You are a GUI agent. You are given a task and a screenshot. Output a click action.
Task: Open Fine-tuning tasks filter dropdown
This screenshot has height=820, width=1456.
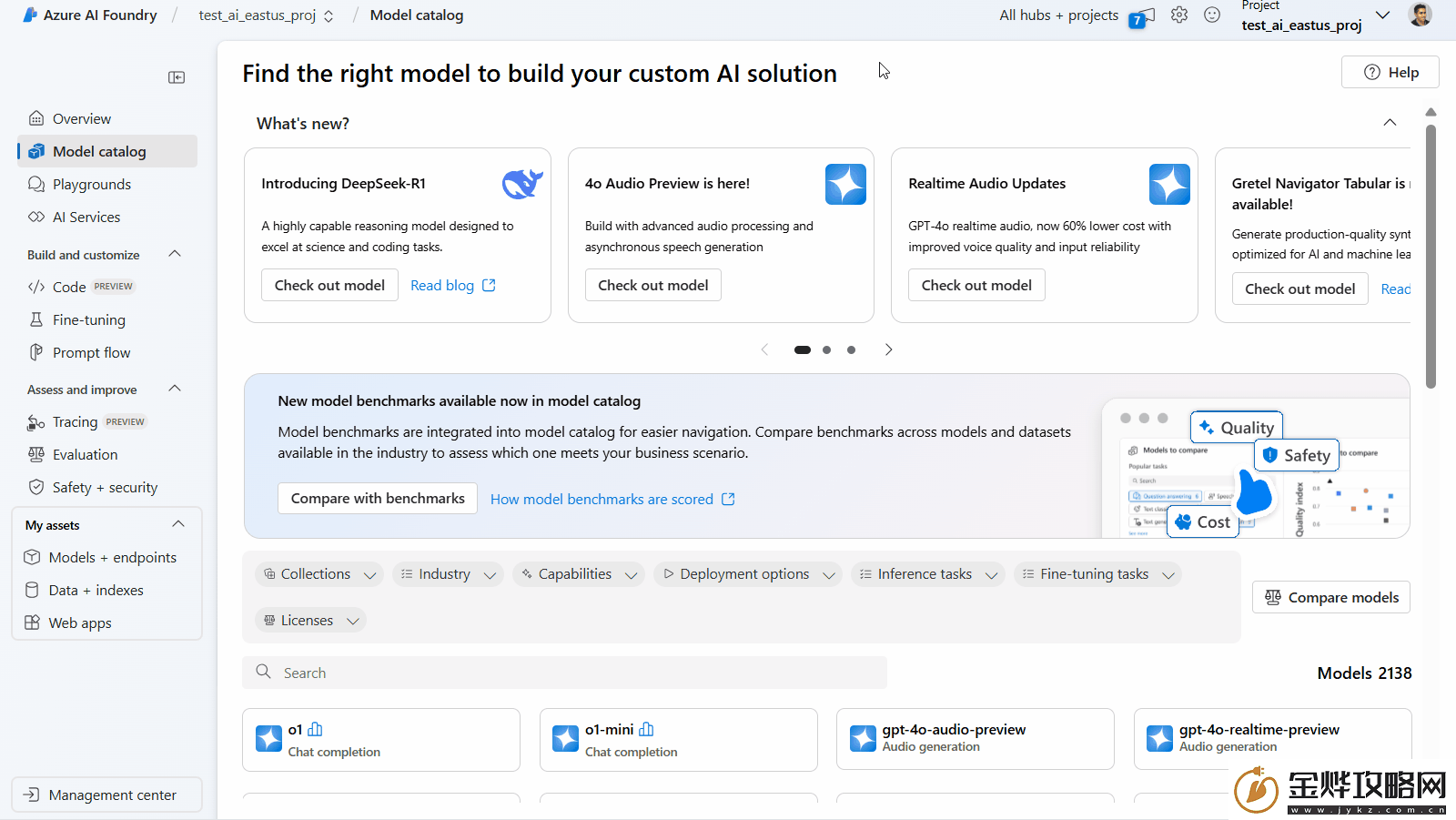tap(1097, 574)
